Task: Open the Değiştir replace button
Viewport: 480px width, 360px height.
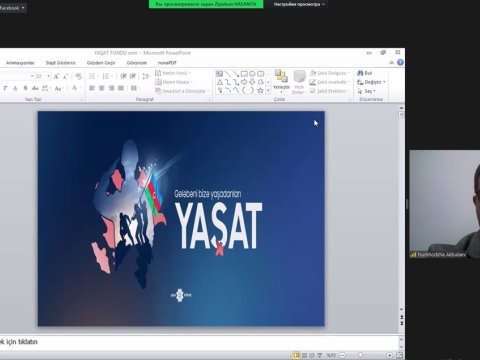Action: 371,82
